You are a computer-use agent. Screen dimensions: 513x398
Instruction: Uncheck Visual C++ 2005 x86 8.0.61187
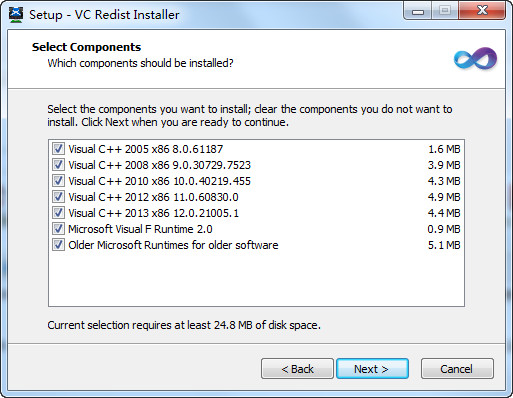pos(58,149)
